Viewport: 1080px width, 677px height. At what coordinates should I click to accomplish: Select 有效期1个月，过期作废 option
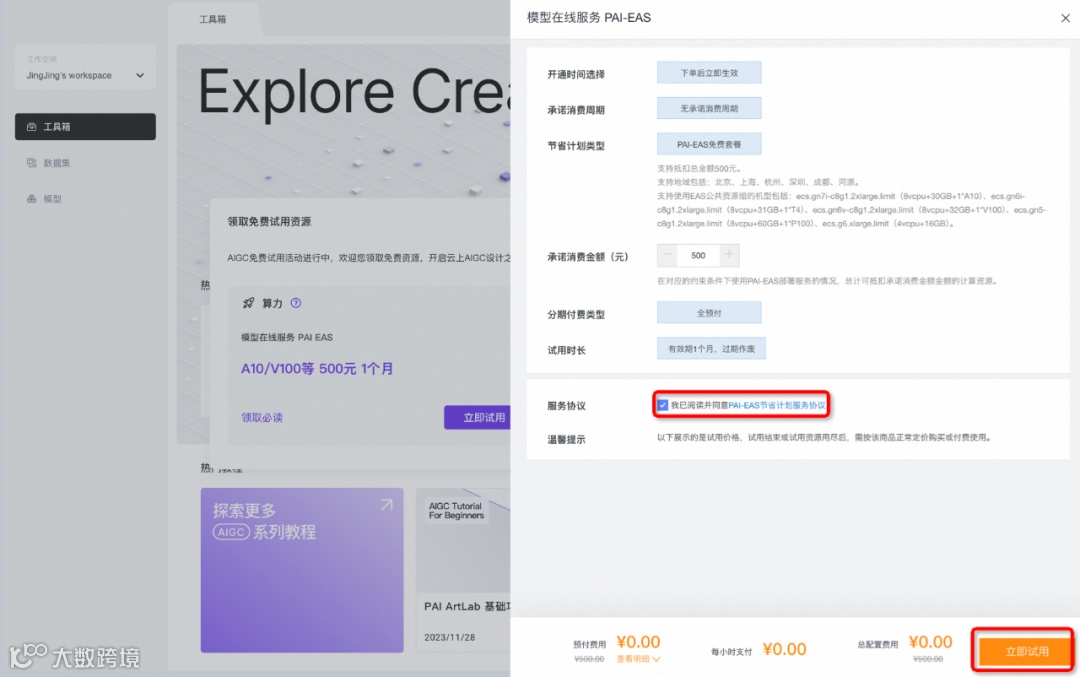[711, 348]
